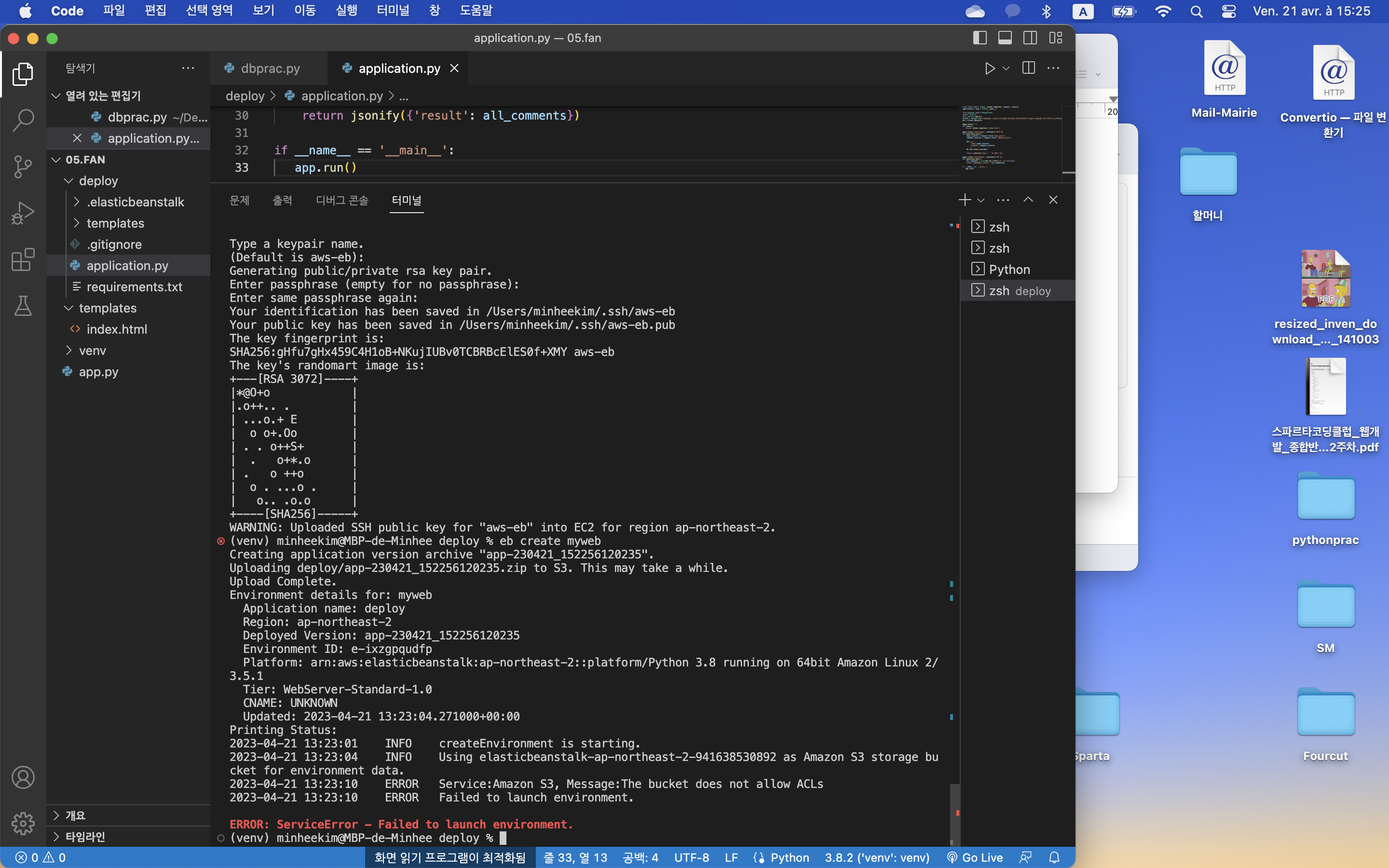
Task: Change indentation spaces setting
Action: (640, 858)
